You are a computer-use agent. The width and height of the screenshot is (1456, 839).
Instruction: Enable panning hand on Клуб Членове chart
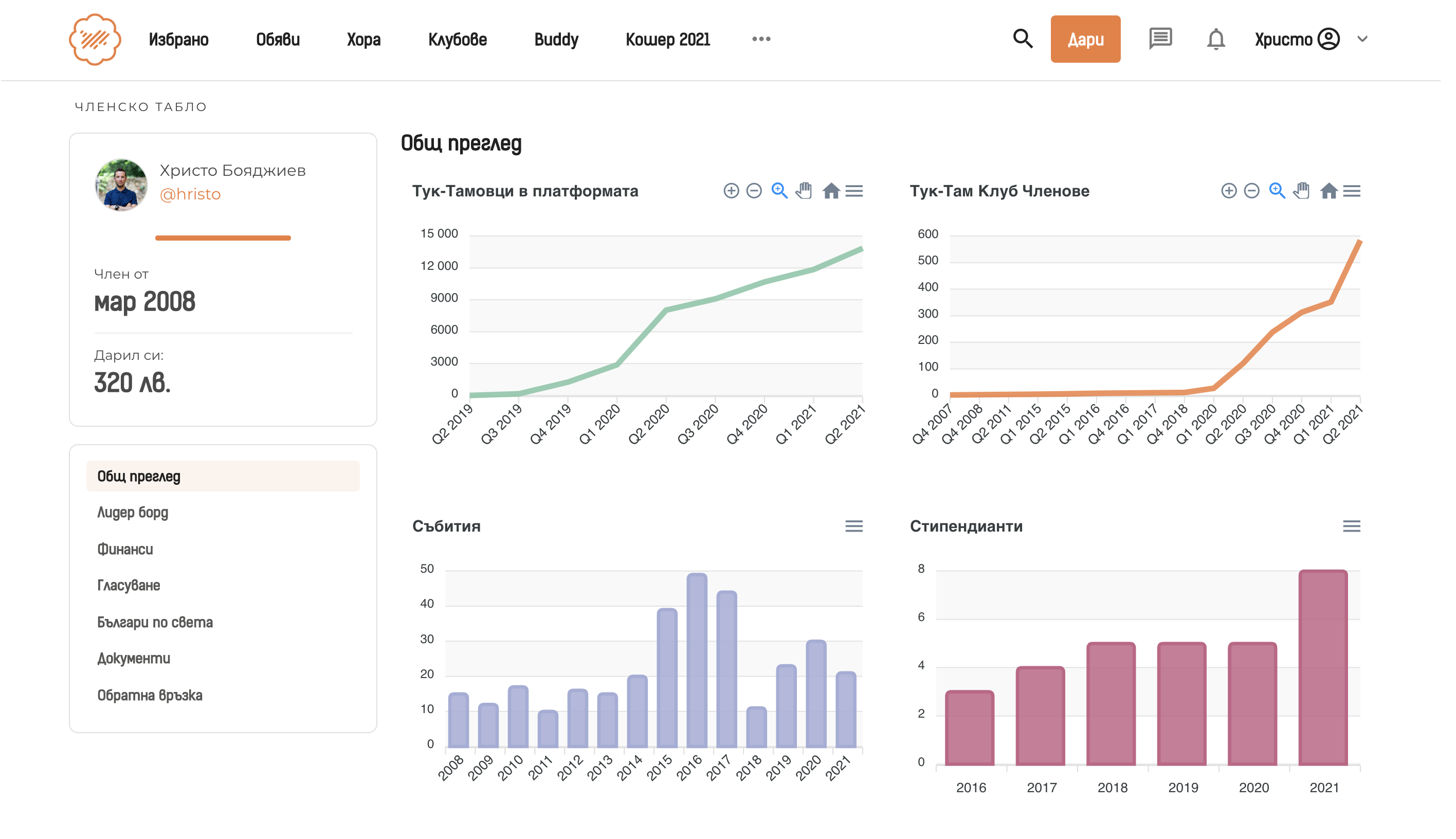click(x=1302, y=191)
